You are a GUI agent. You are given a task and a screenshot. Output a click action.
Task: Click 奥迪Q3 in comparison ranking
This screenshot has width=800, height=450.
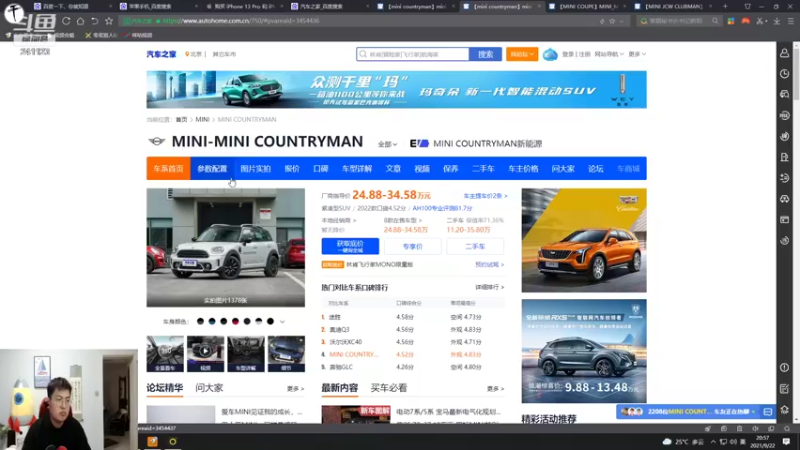pos(339,330)
